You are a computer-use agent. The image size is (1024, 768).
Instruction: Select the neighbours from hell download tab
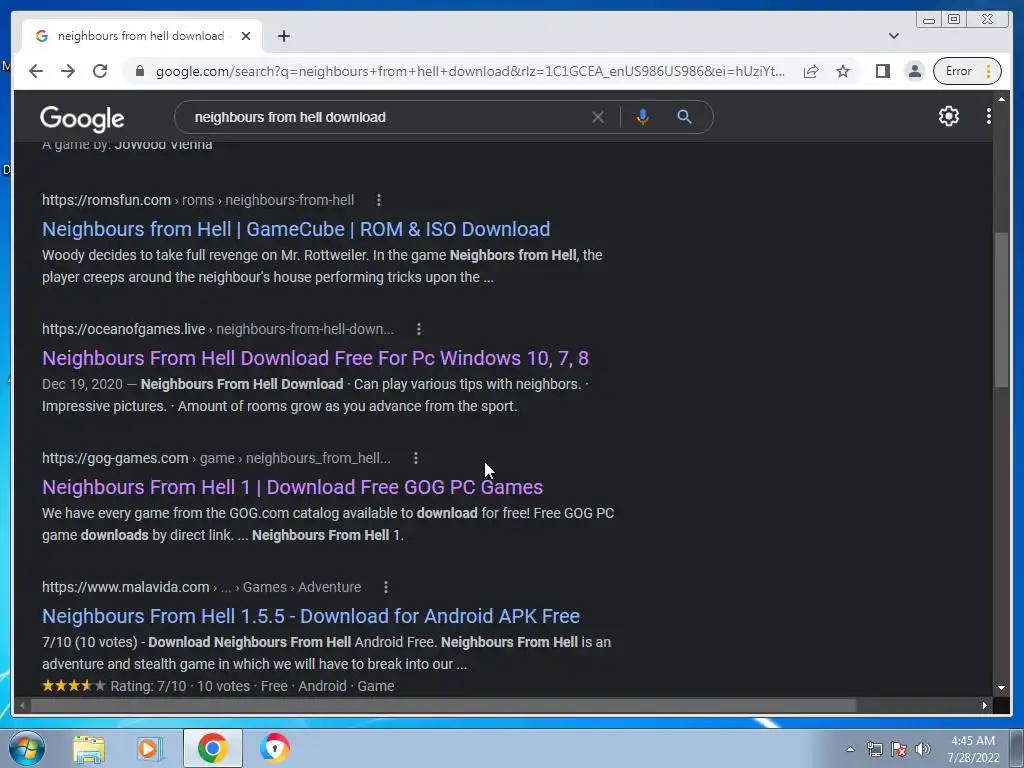click(x=142, y=36)
